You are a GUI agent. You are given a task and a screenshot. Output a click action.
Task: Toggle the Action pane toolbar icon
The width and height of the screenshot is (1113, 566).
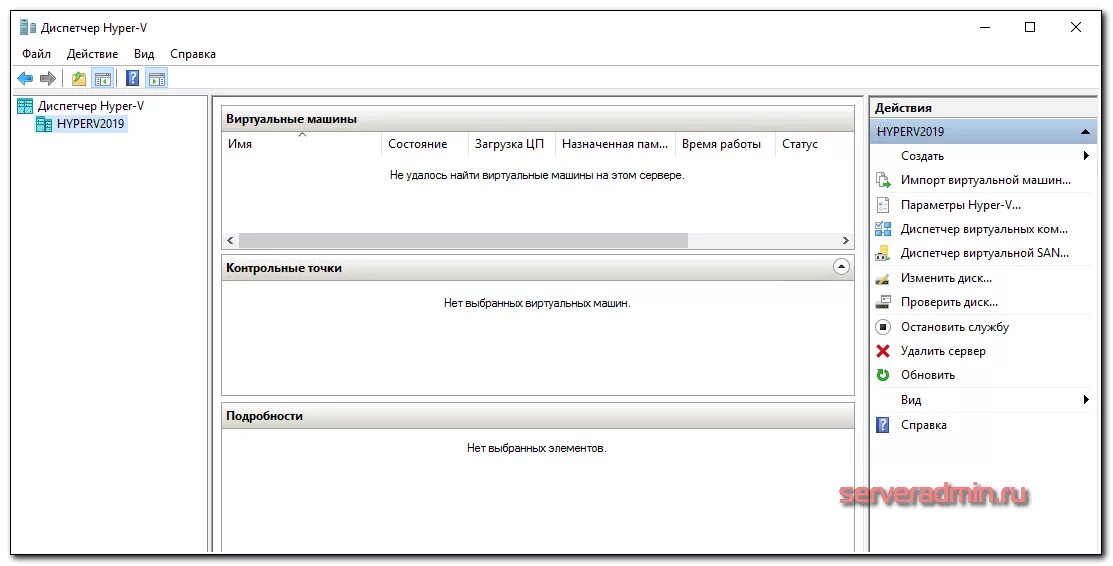click(x=157, y=78)
